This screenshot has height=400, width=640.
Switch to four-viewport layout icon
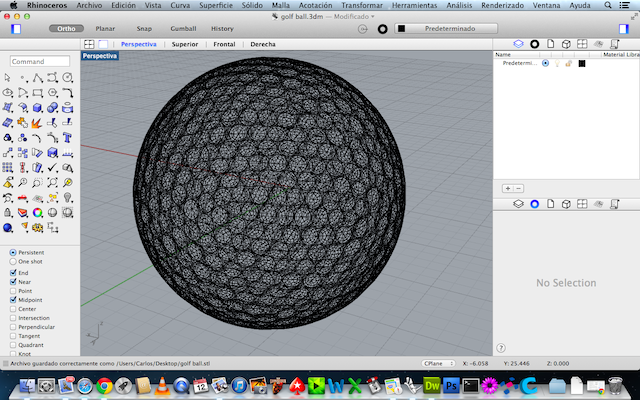point(89,44)
